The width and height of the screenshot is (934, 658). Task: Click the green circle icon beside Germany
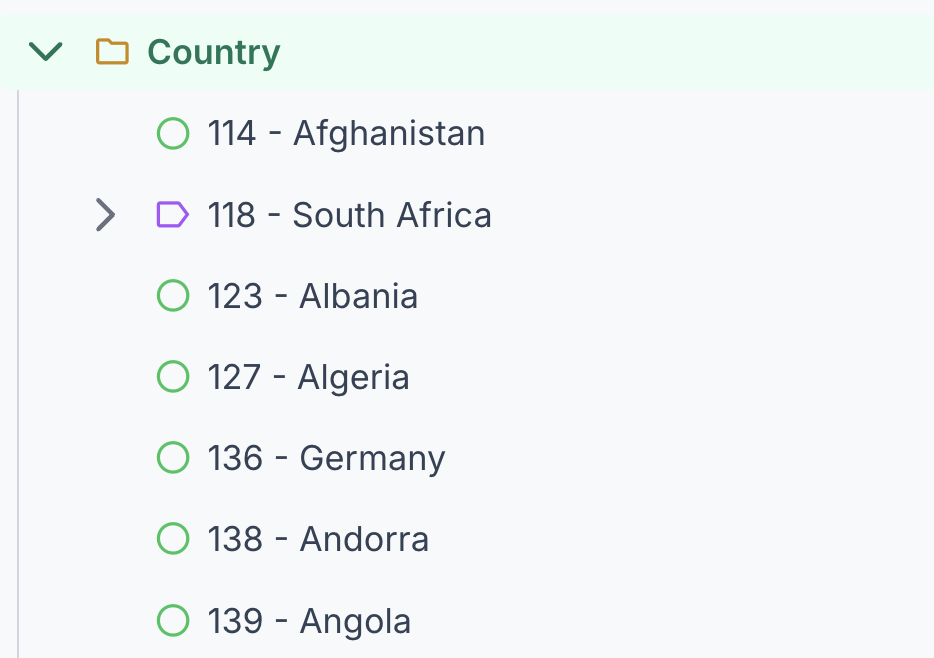173,458
